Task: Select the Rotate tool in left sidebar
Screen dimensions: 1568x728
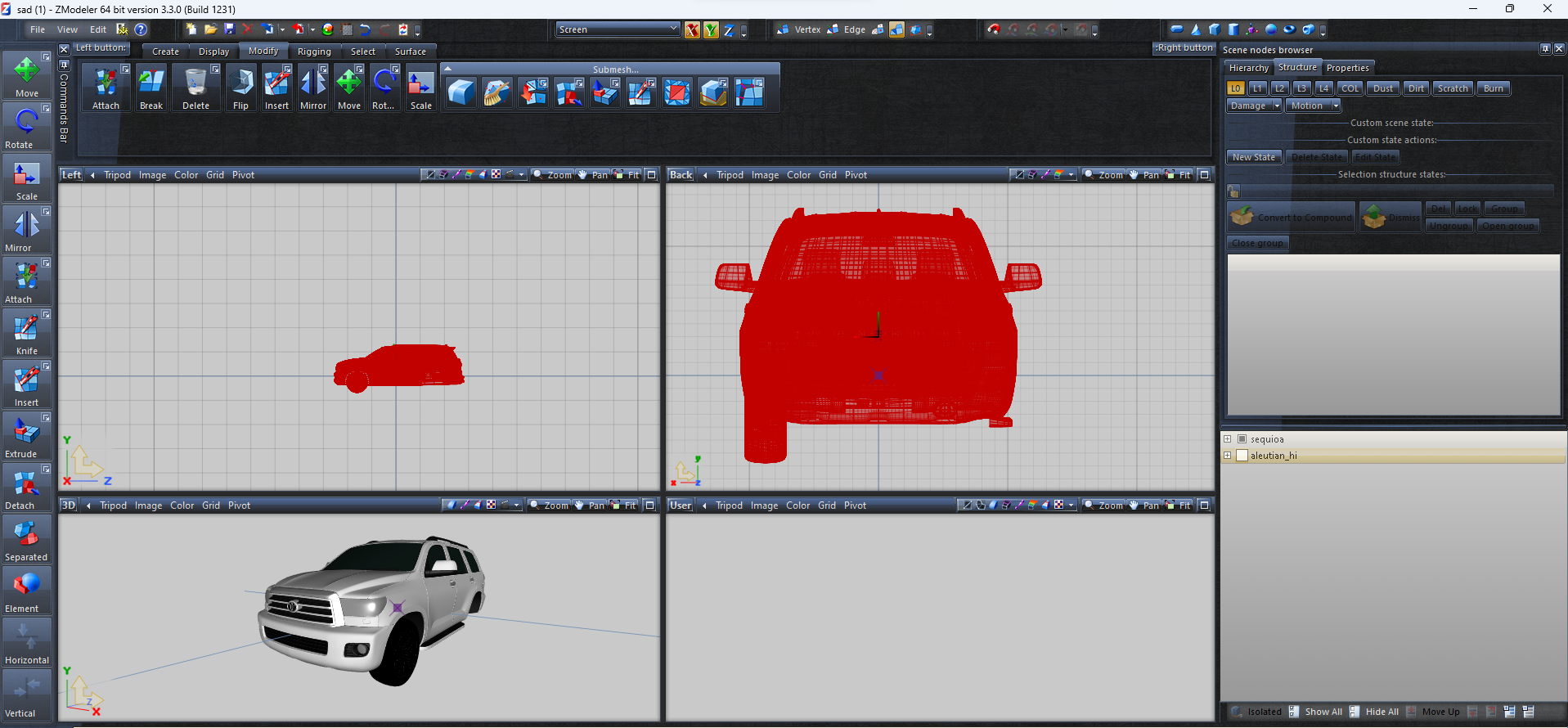Action: point(26,128)
